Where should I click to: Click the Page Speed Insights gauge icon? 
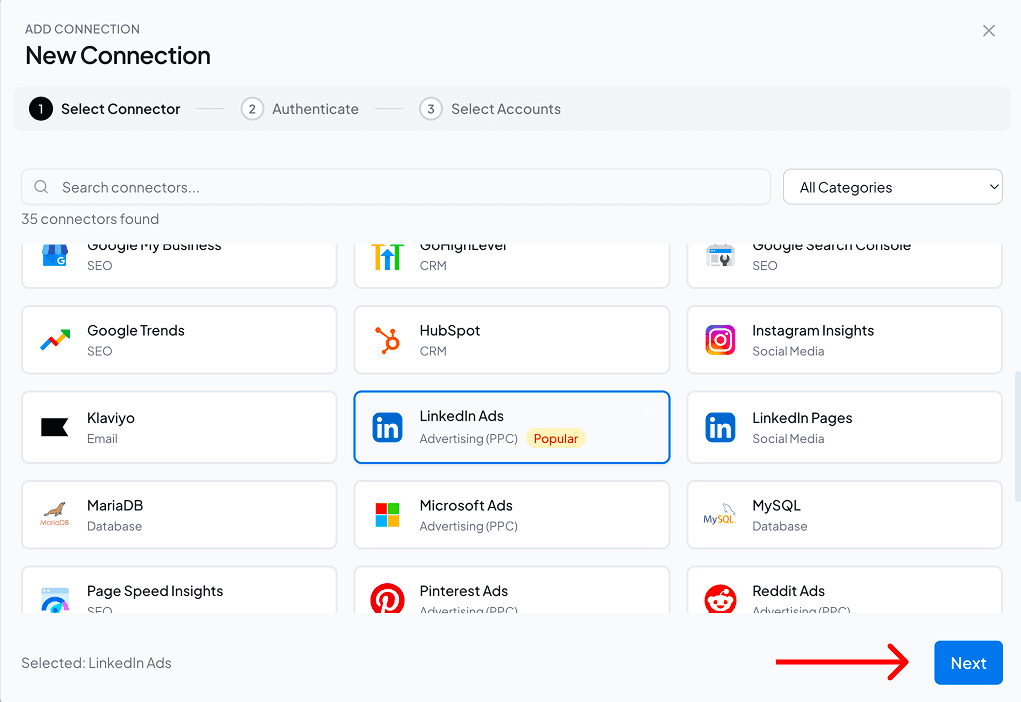click(x=55, y=600)
